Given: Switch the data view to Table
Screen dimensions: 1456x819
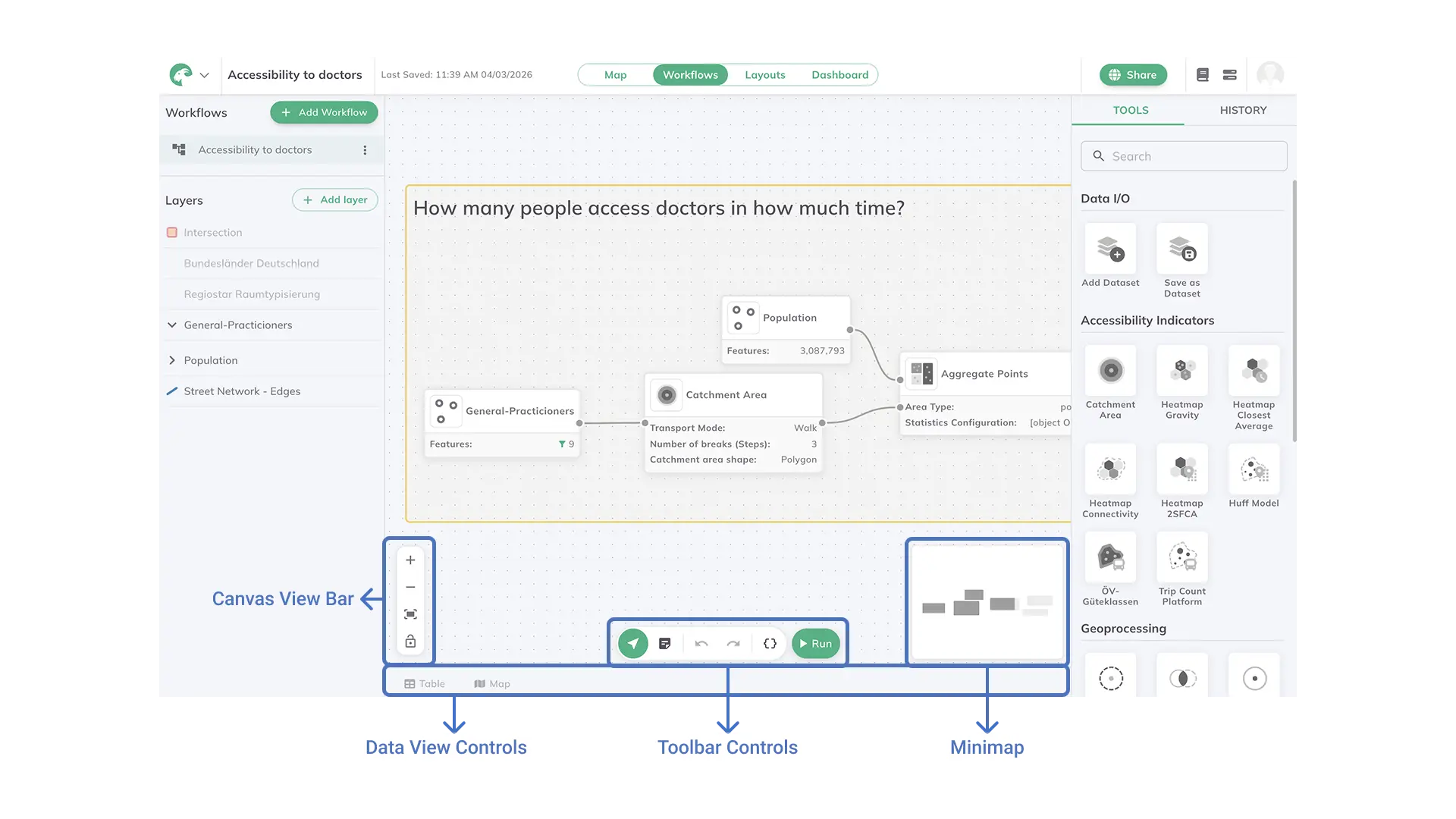Looking at the screenshot, I should [x=425, y=683].
